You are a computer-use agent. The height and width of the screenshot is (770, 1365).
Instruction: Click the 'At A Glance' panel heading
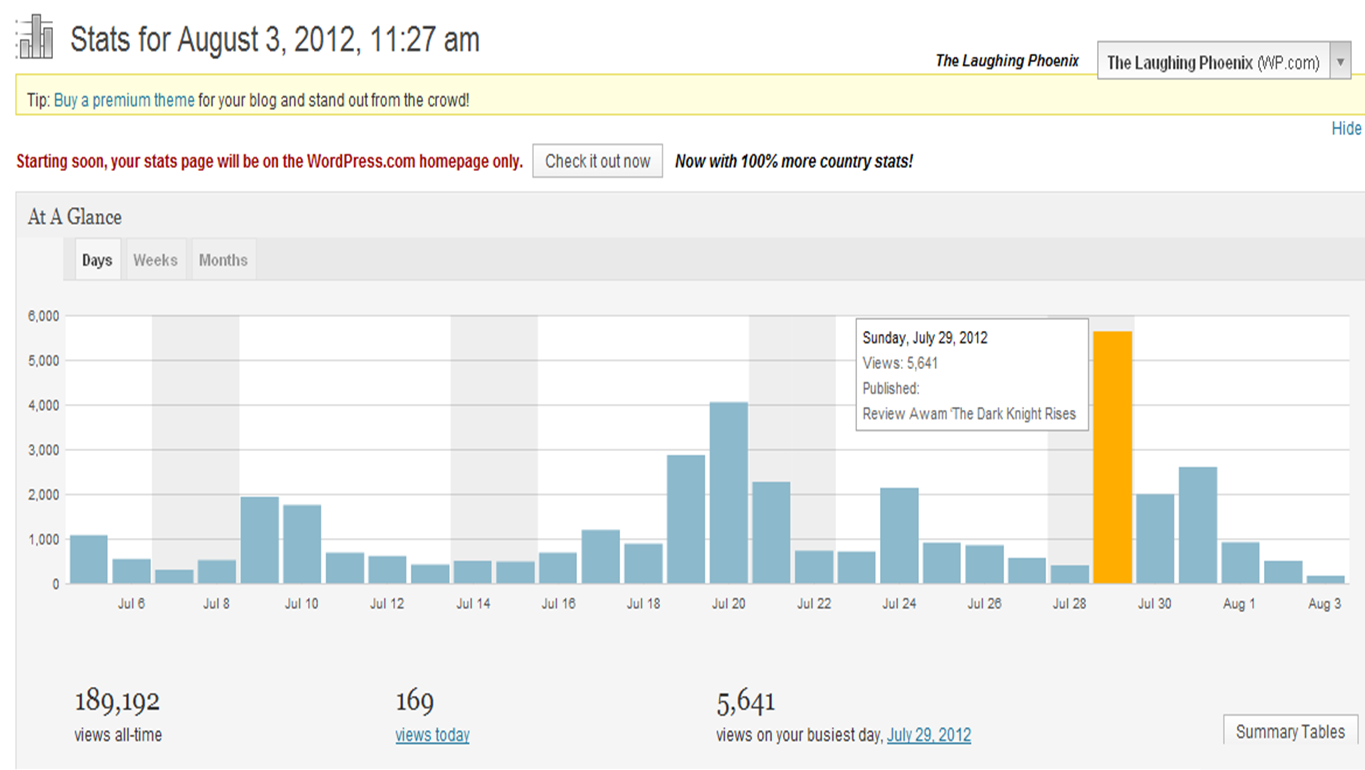(75, 217)
